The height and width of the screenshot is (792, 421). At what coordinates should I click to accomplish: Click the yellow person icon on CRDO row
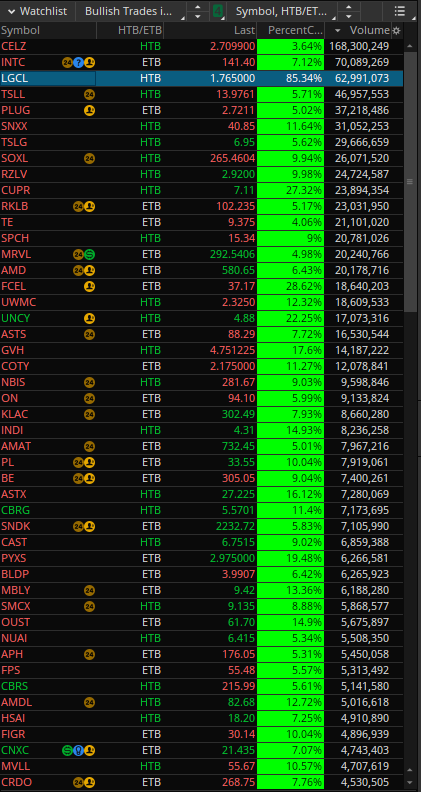pos(89,782)
